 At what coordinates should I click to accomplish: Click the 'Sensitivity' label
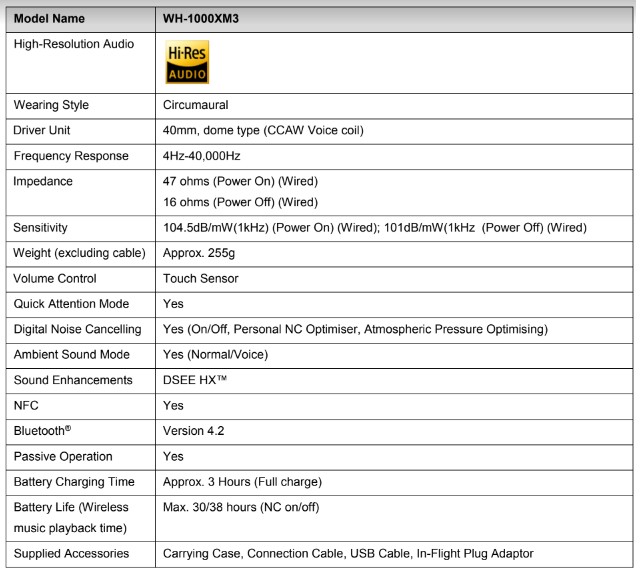pyautogui.click(x=40, y=228)
